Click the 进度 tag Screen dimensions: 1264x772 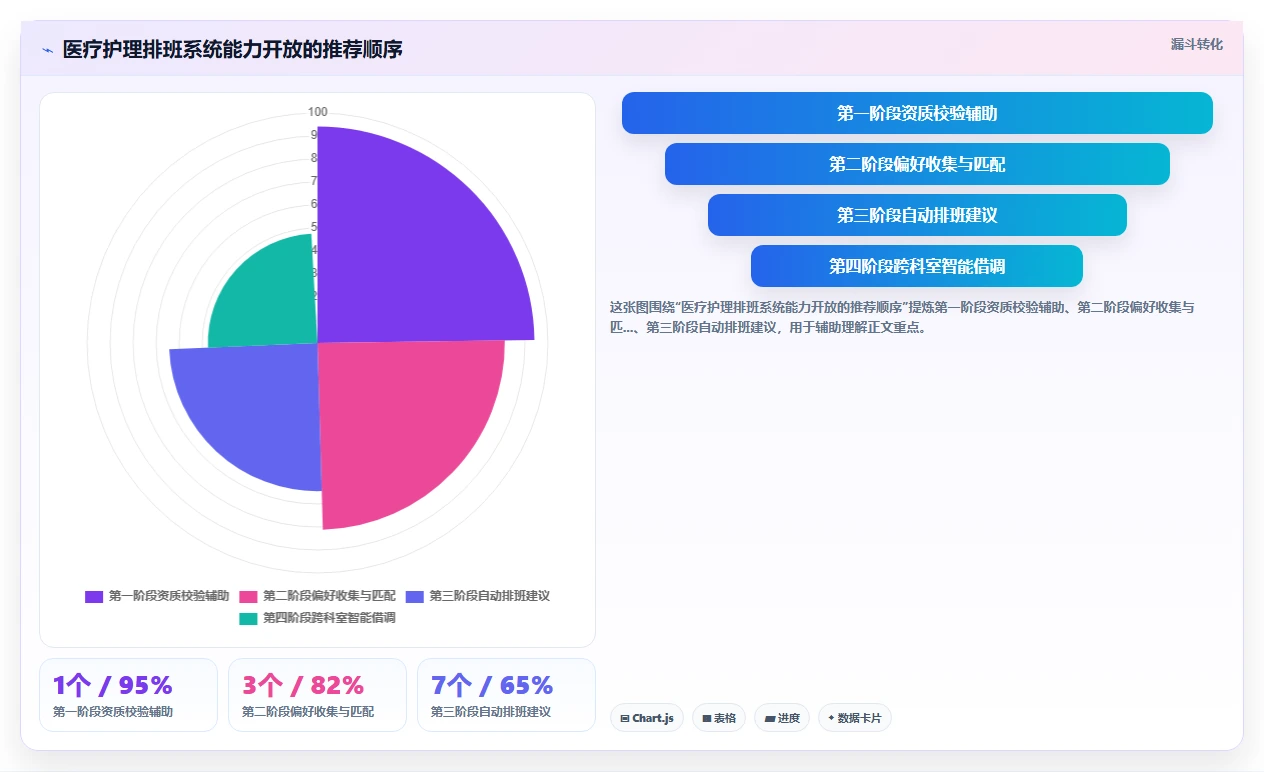(x=782, y=718)
